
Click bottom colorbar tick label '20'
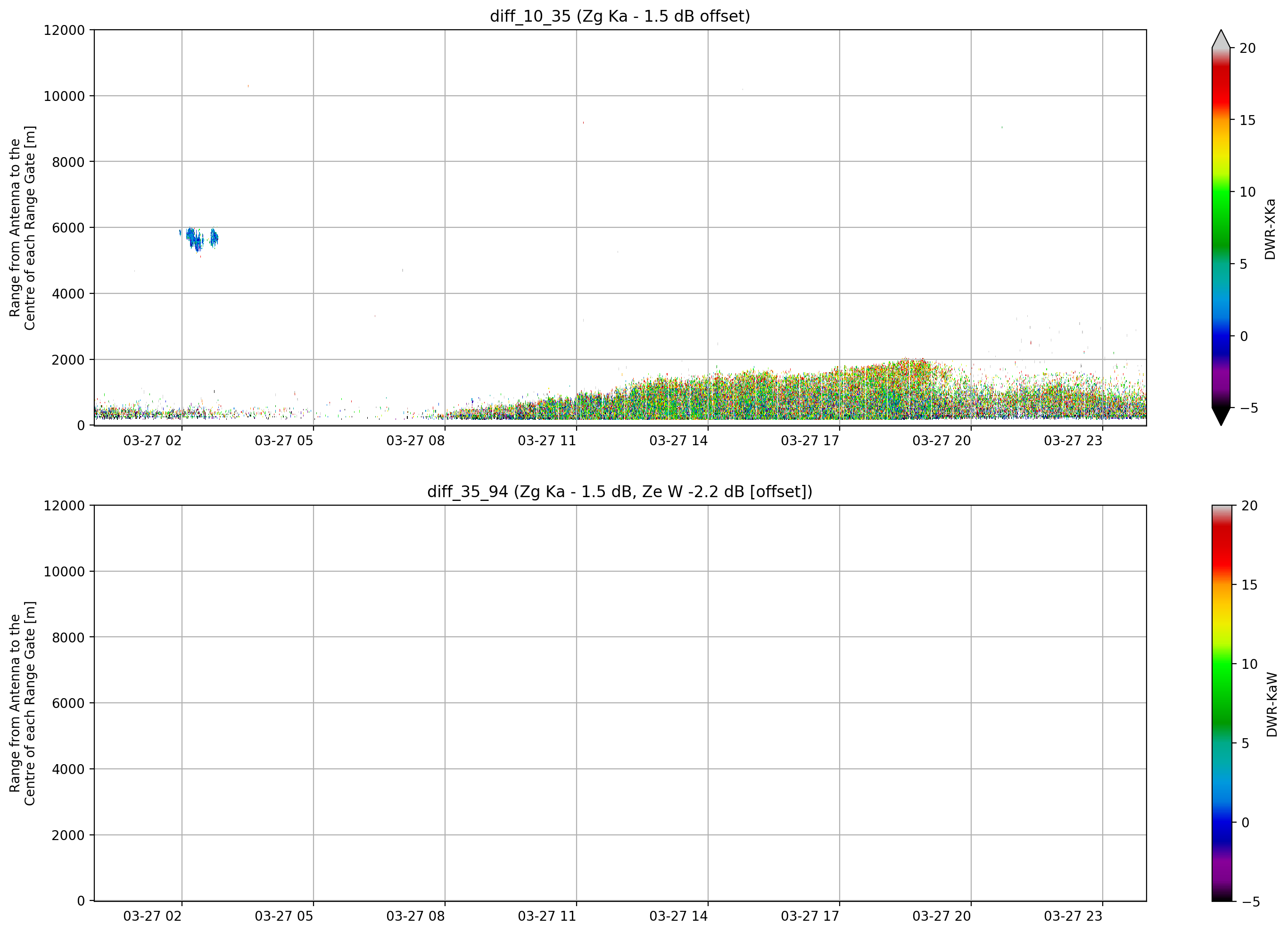(1249, 506)
